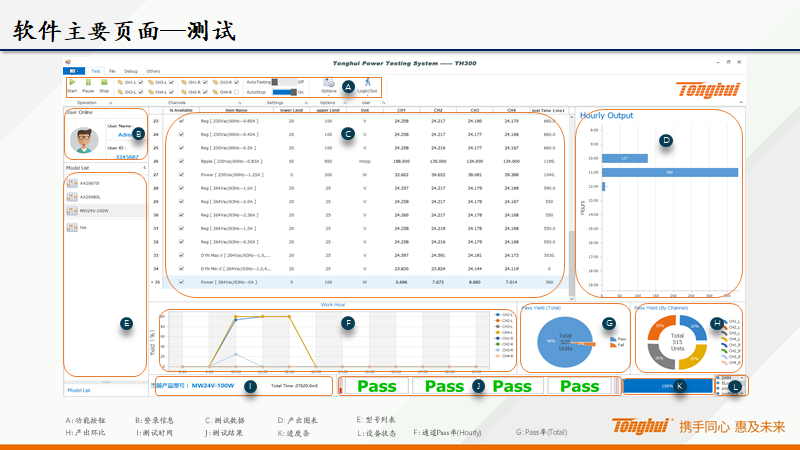The width and height of the screenshot is (800, 450).
Task: Click the 11:00 hourly output bar
Action: (x=670, y=172)
